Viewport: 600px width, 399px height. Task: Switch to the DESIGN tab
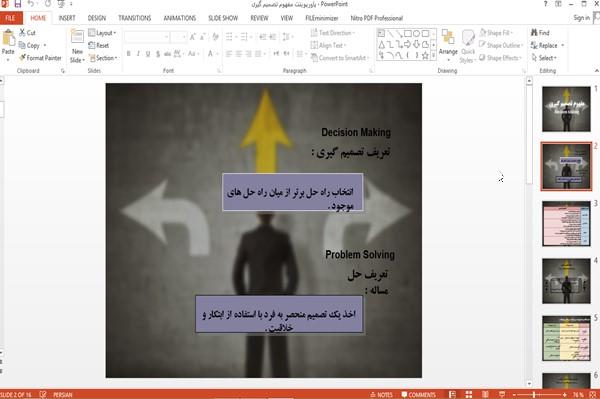97,18
